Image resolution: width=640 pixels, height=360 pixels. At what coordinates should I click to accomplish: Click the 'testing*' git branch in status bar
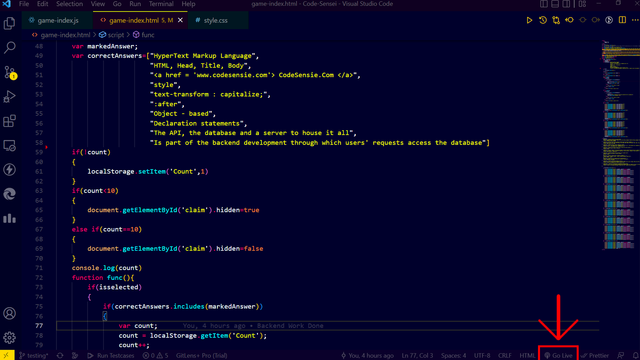[34, 356]
